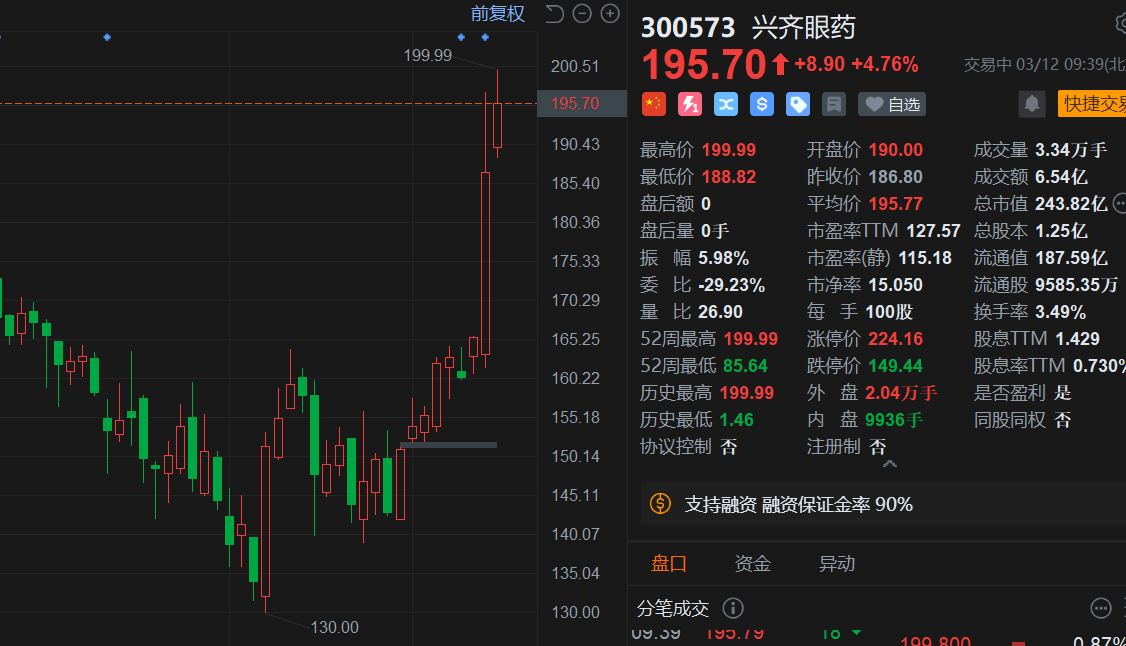Click the blue price tag icon
Screen dimensions: 1126x646
point(798,105)
